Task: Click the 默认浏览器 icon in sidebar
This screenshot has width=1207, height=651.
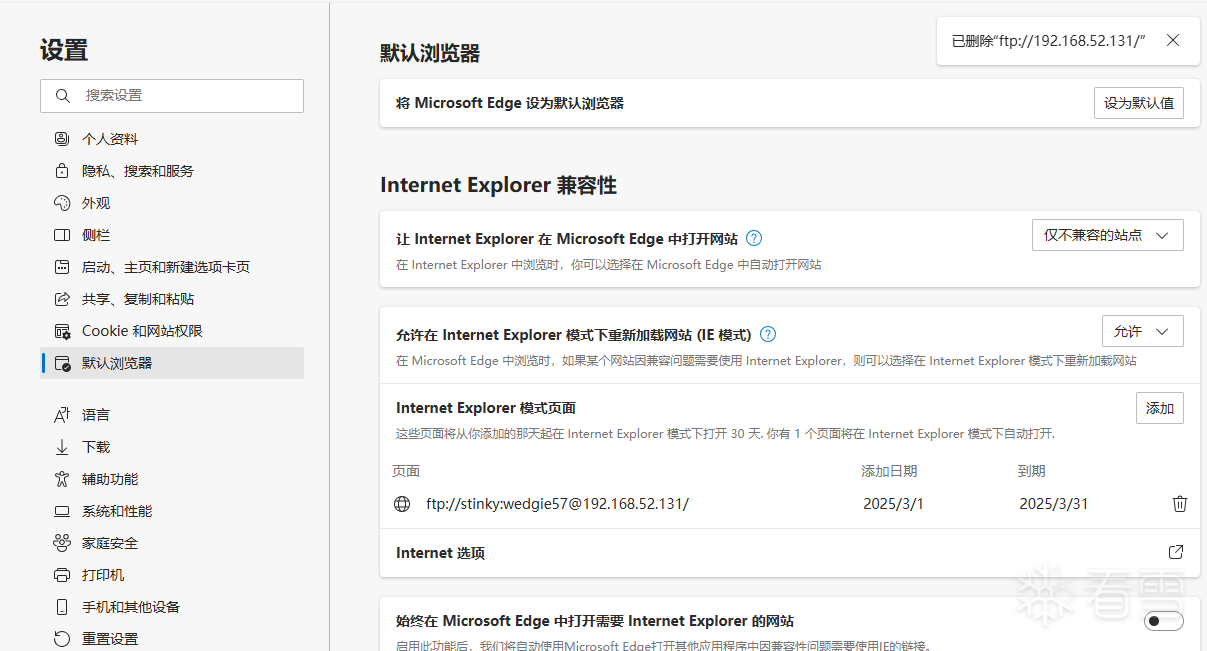Action: pyautogui.click(x=62, y=363)
